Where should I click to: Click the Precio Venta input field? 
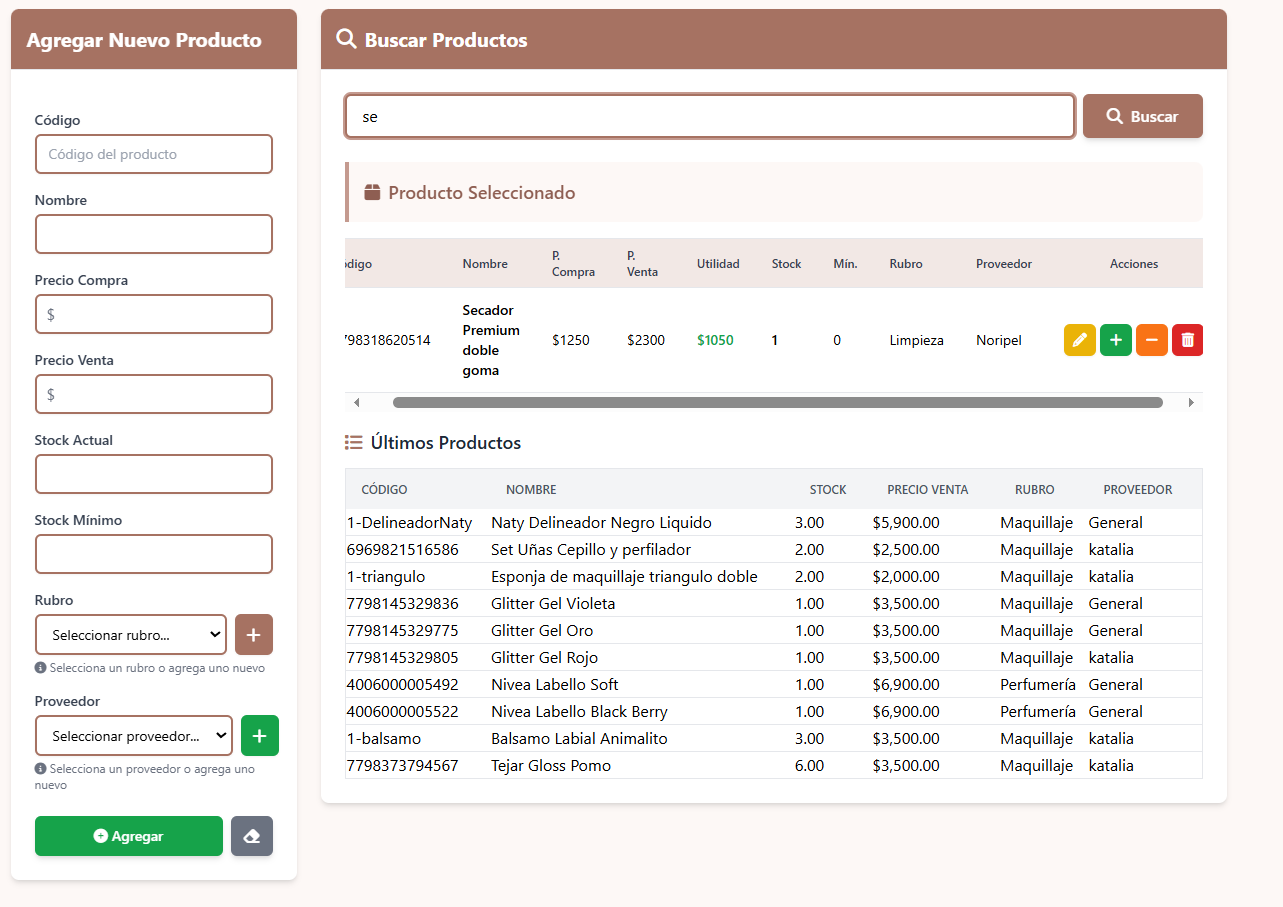154,395
